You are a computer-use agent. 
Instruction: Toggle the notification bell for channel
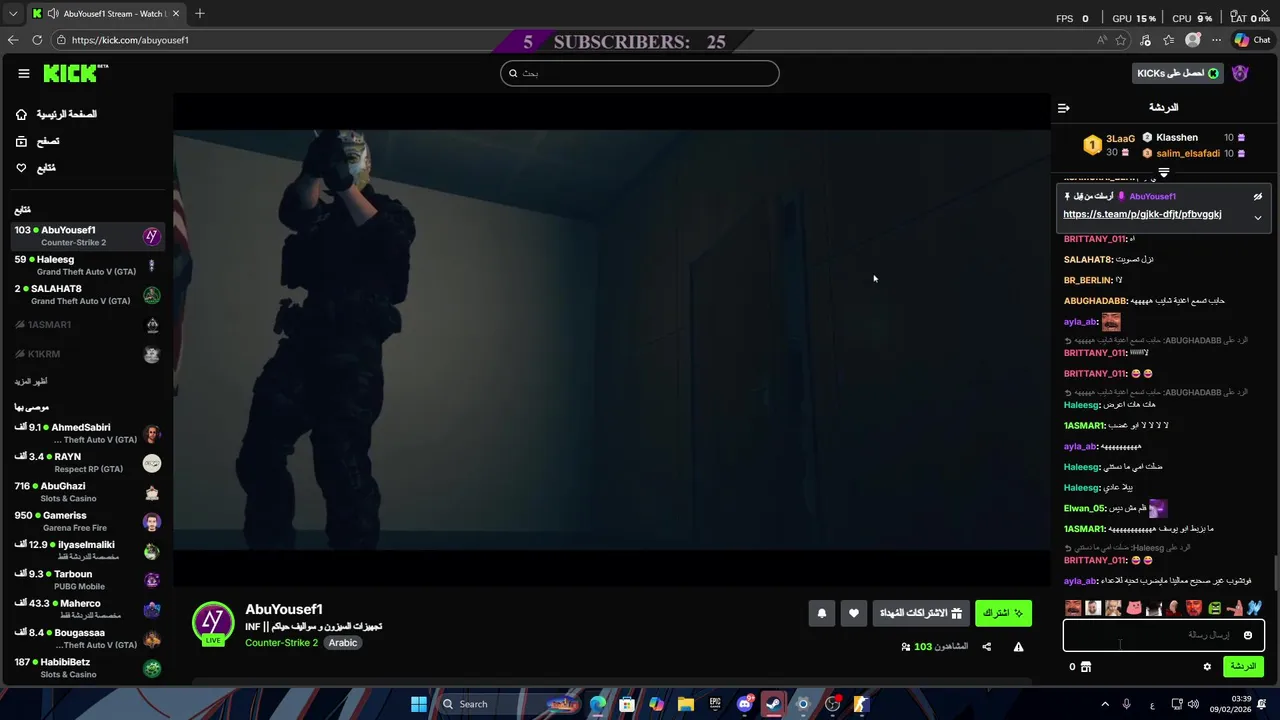(822, 613)
